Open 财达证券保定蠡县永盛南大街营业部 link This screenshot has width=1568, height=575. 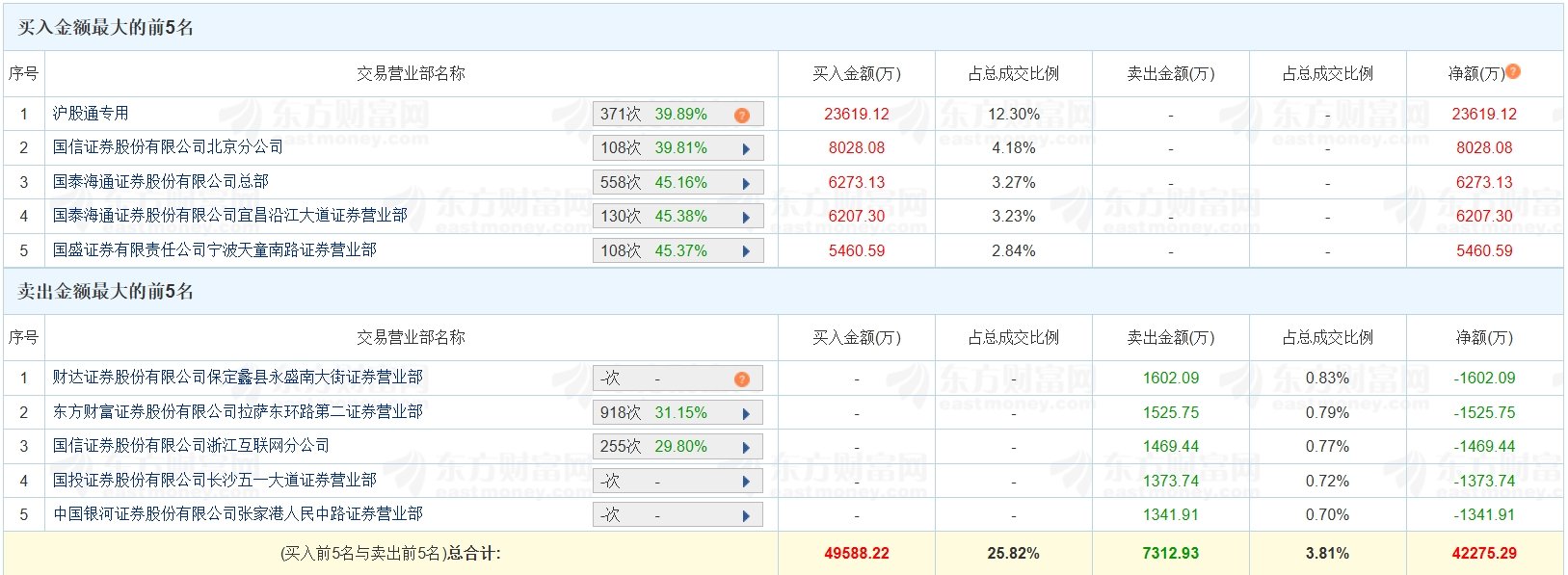pyautogui.click(x=237, y=378)
